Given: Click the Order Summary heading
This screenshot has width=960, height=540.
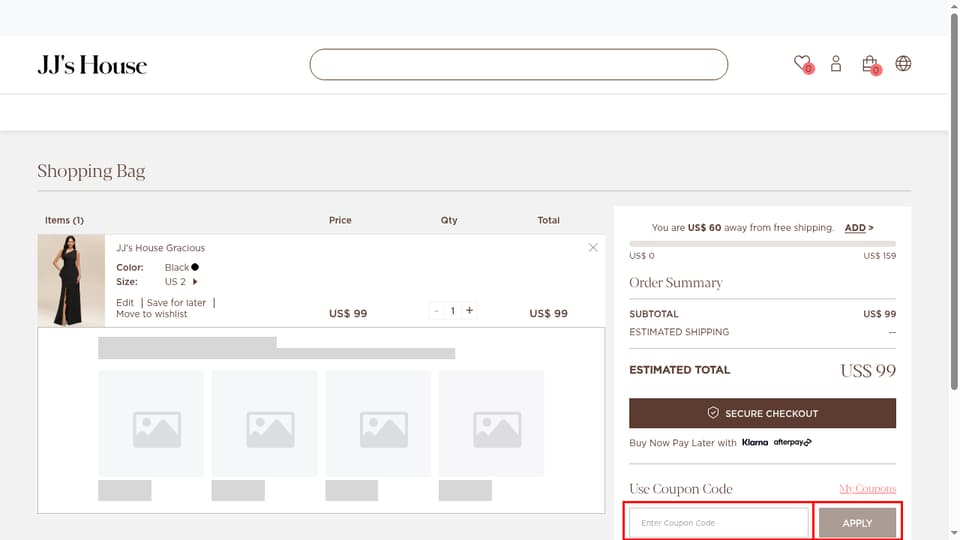Looking at the screenshot, I should [x=676, y=282].
